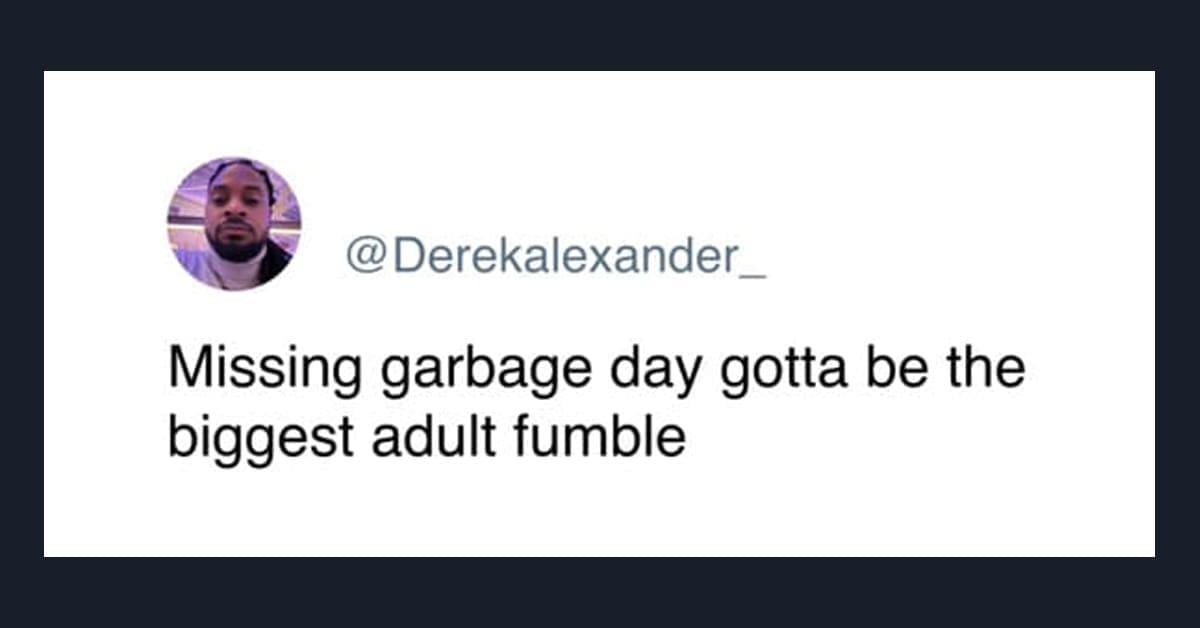Viewport: 1200px width, 628px height.
Task: Open the Derekalexander_ profile picture
Action: tap(234, 224)
